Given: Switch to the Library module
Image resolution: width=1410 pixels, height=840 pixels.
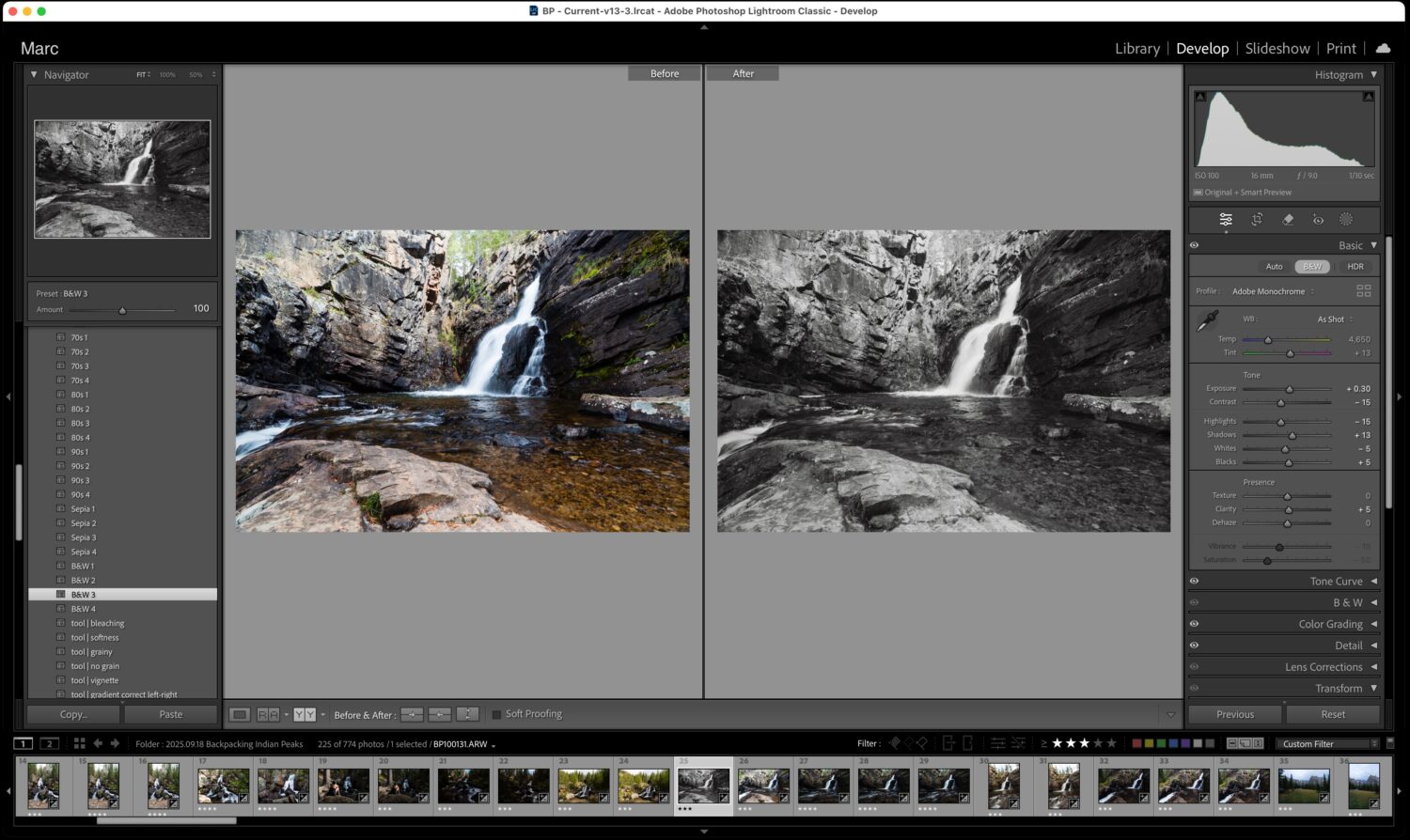Looking at the screenshot, I should tap(1136, 49).
